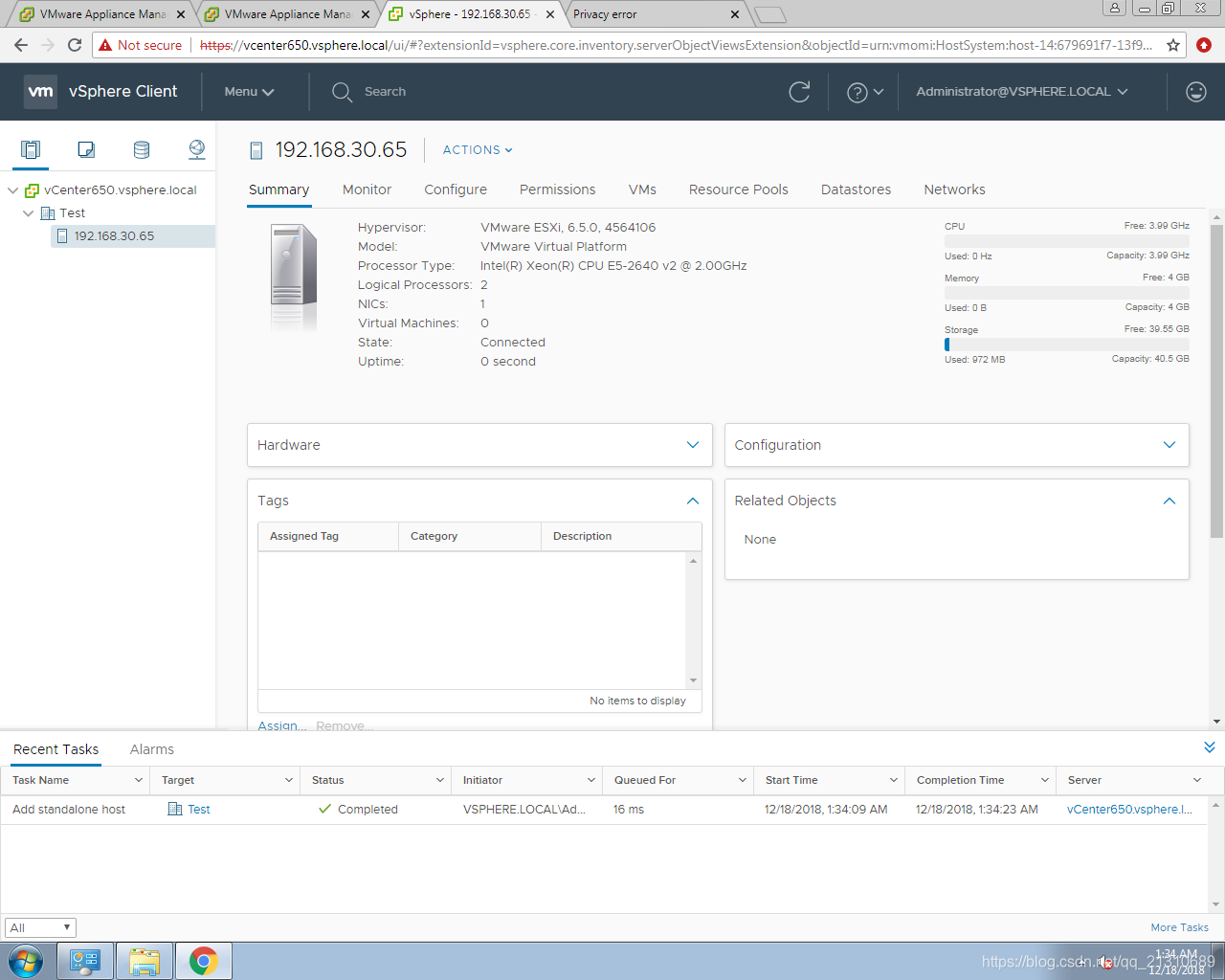Viewport: 1225px width, 980px height.
Task: Collapse the Recent Tasks panel double chevron
Action: click(x=1210, y=746)
